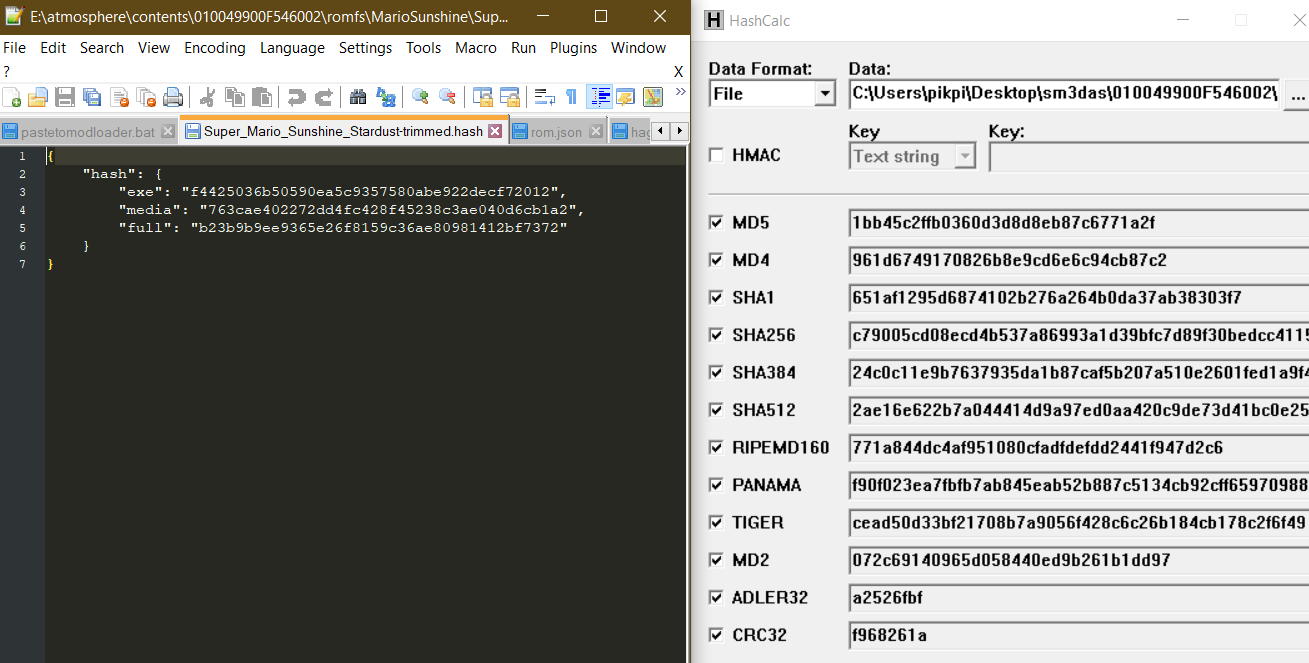Viewport: 1309px width, 663px height.
Task: Open the Settings menu
Action: [x=365, y=48]
